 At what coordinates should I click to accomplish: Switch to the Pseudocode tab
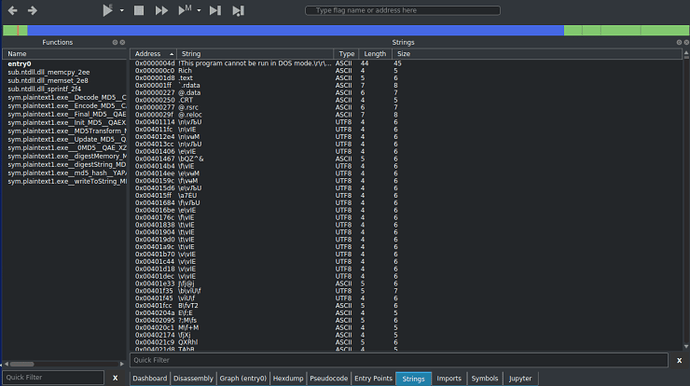329,378
